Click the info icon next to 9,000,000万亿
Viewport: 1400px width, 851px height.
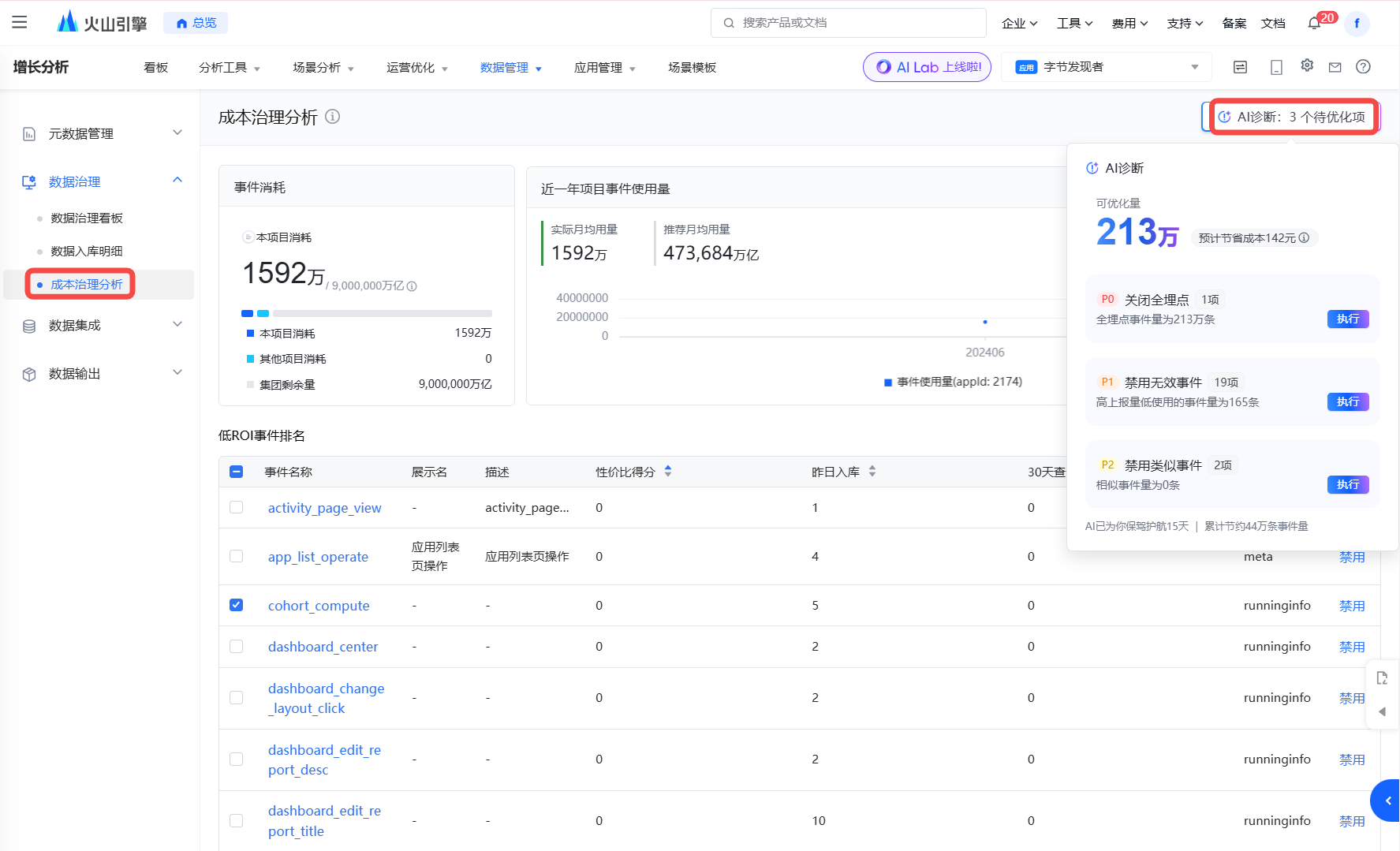click(x=412, y=286)
